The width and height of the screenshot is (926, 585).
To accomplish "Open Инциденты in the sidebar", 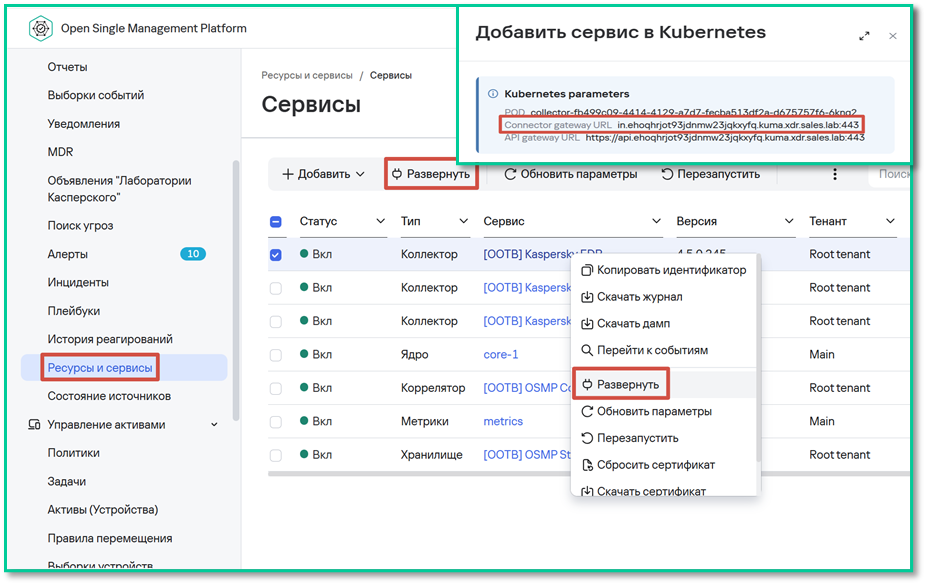I will [78, 283].
